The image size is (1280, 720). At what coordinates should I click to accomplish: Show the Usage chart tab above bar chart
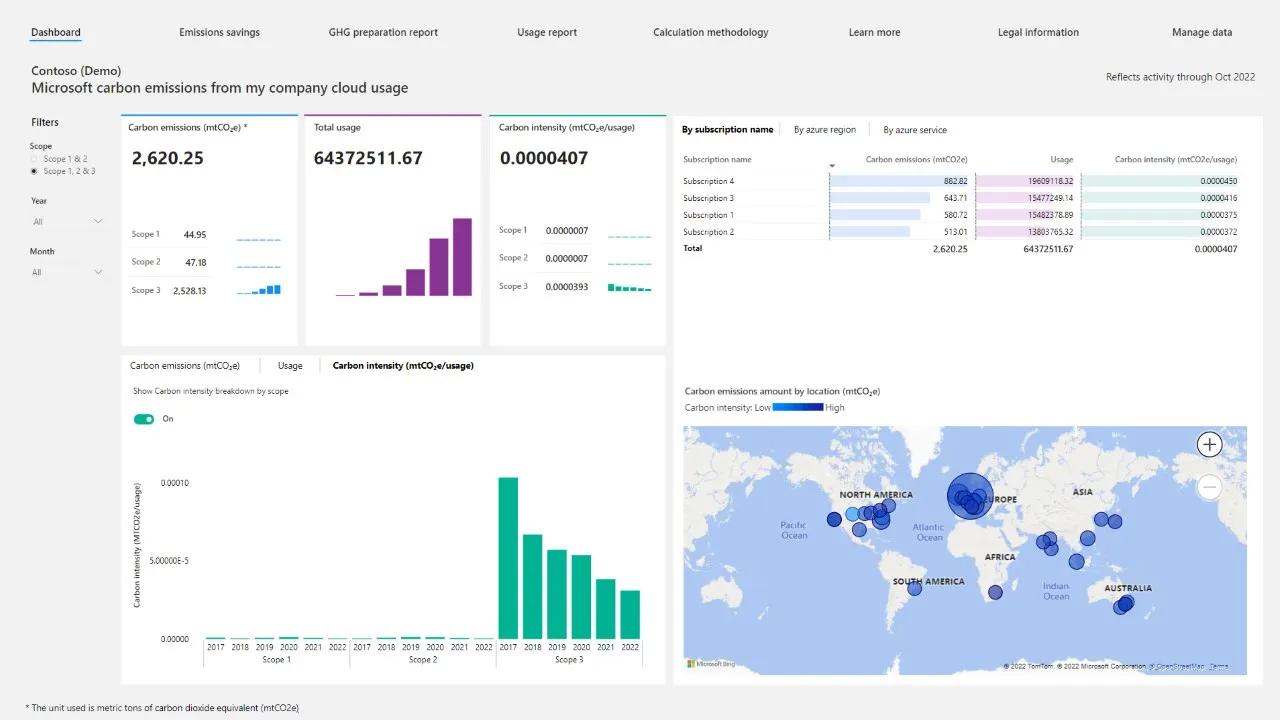pos(290,366)
